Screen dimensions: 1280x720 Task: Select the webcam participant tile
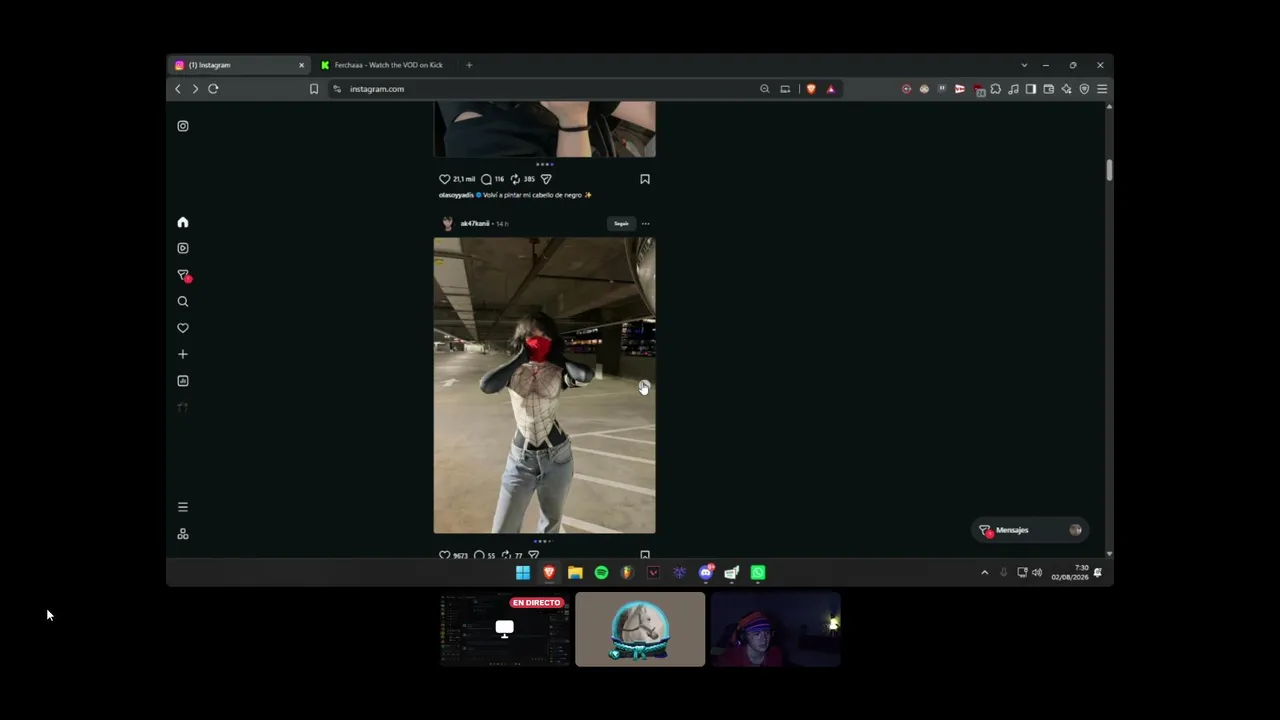(x=775, y=629)
